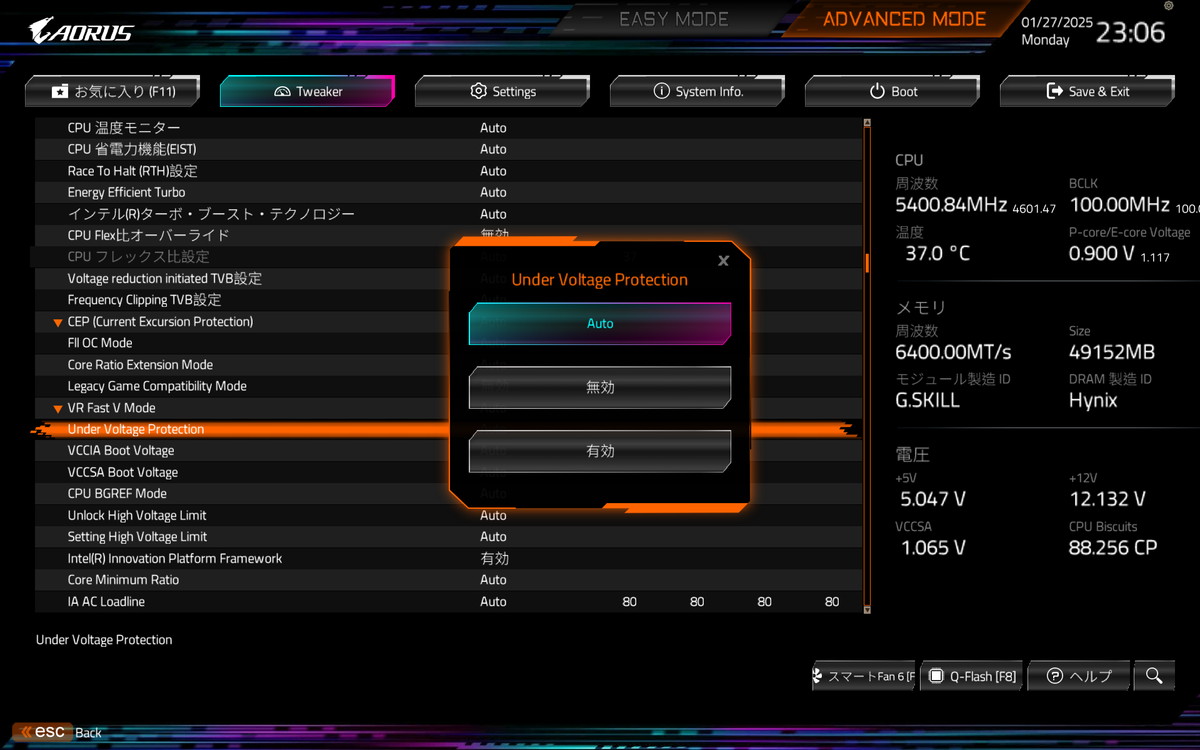This screenshot has height=750, width=1200.
Task: Open the ヘルプ help screen
Action: (1079, 676)
